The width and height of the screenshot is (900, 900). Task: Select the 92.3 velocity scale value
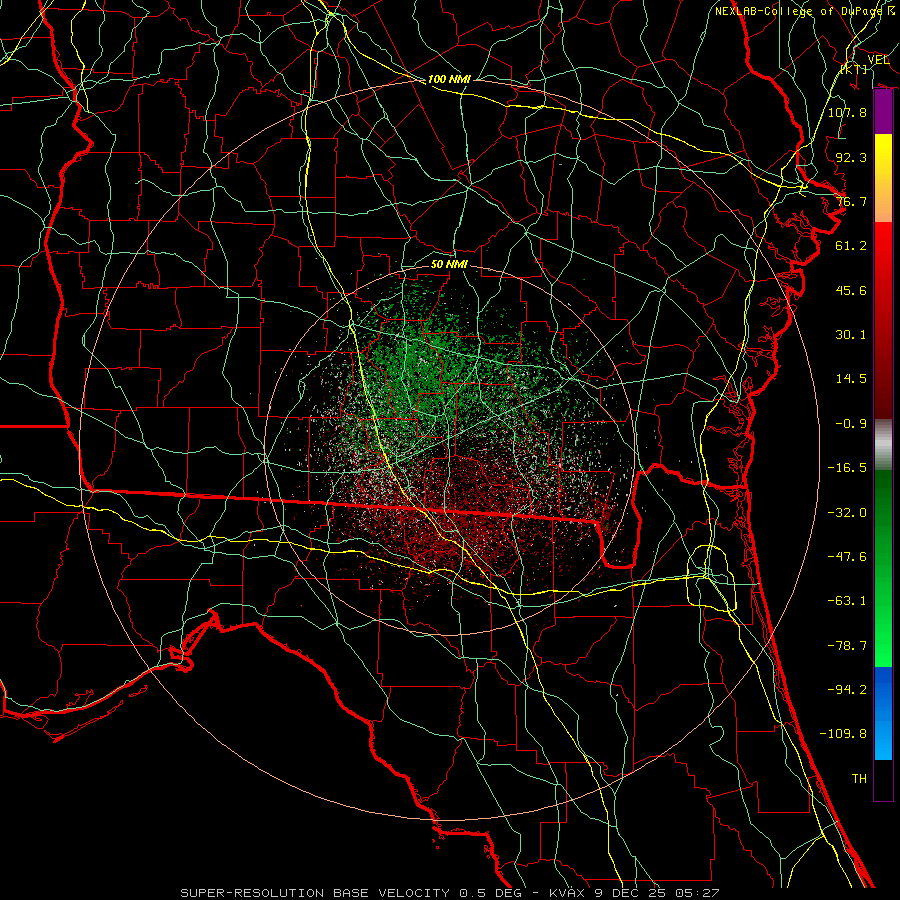coord(851,157)
